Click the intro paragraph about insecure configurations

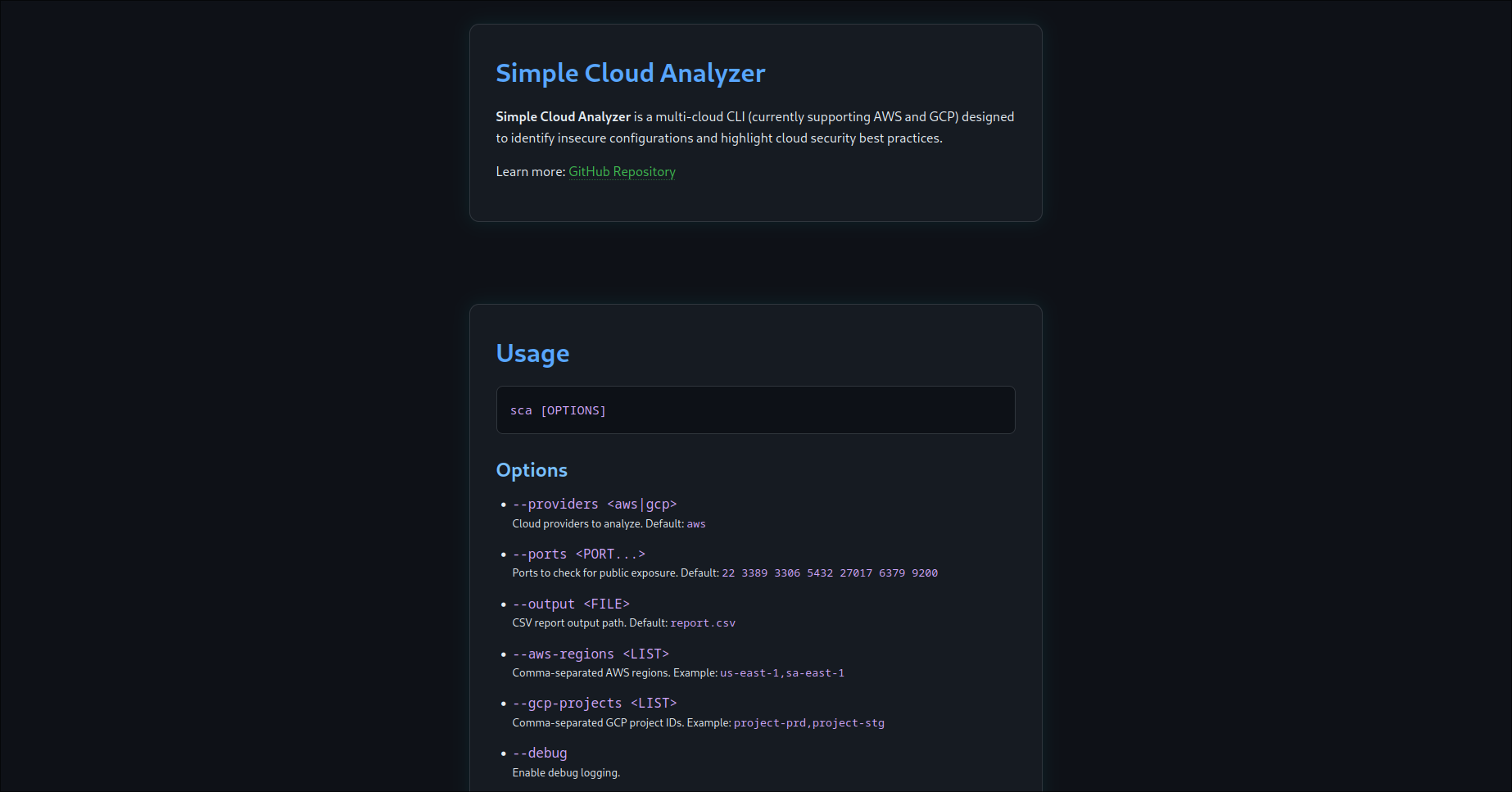[755, 127]
